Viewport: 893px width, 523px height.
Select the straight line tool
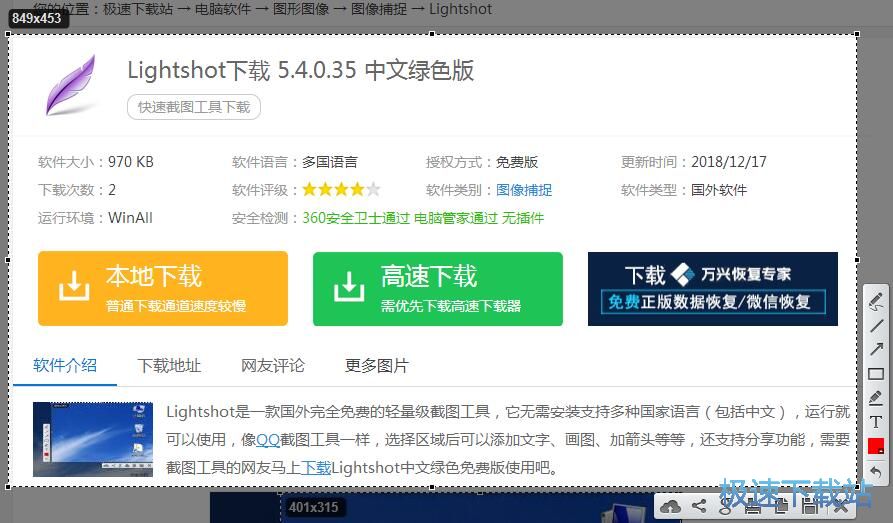point(876,326)
